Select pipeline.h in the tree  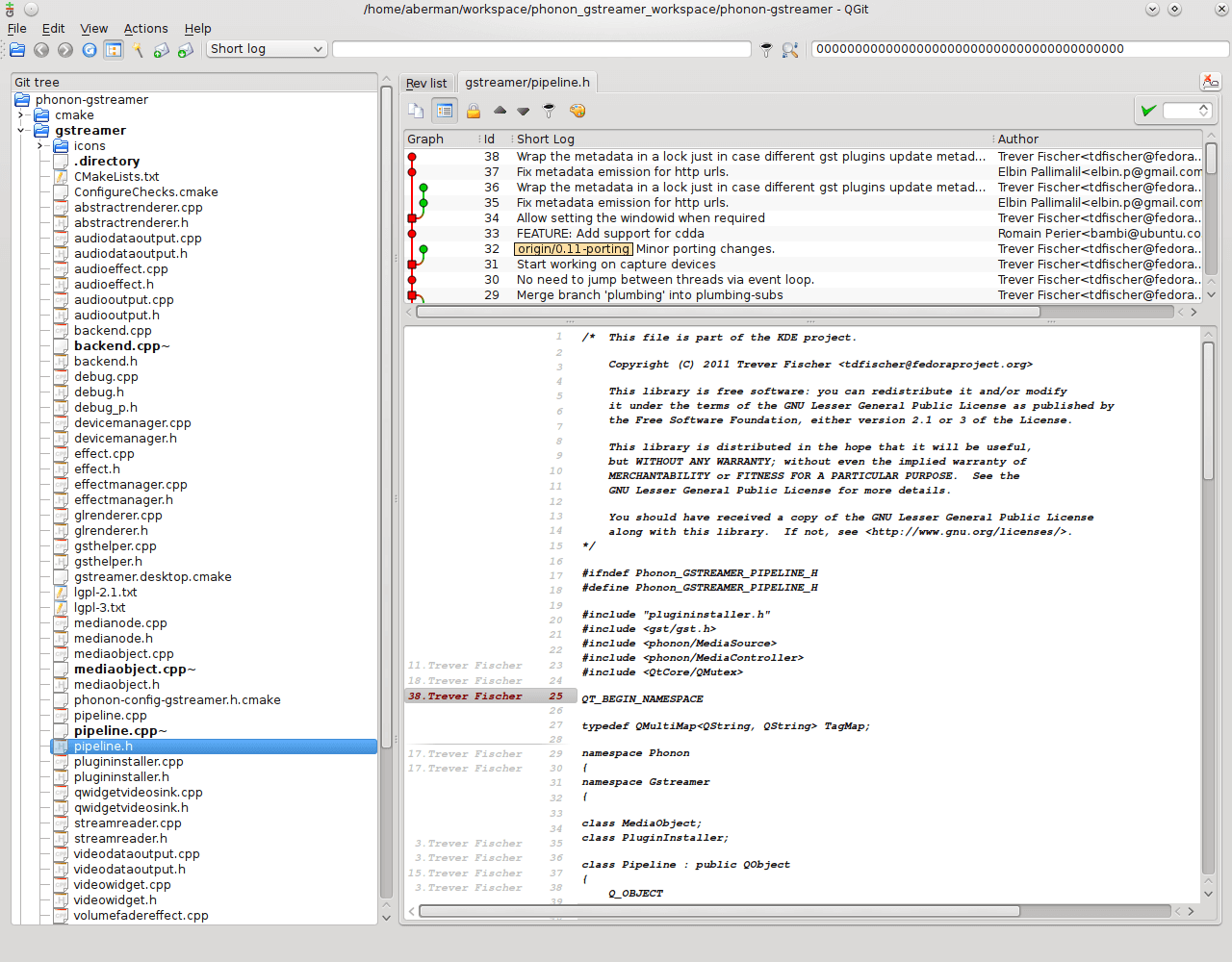214,747
